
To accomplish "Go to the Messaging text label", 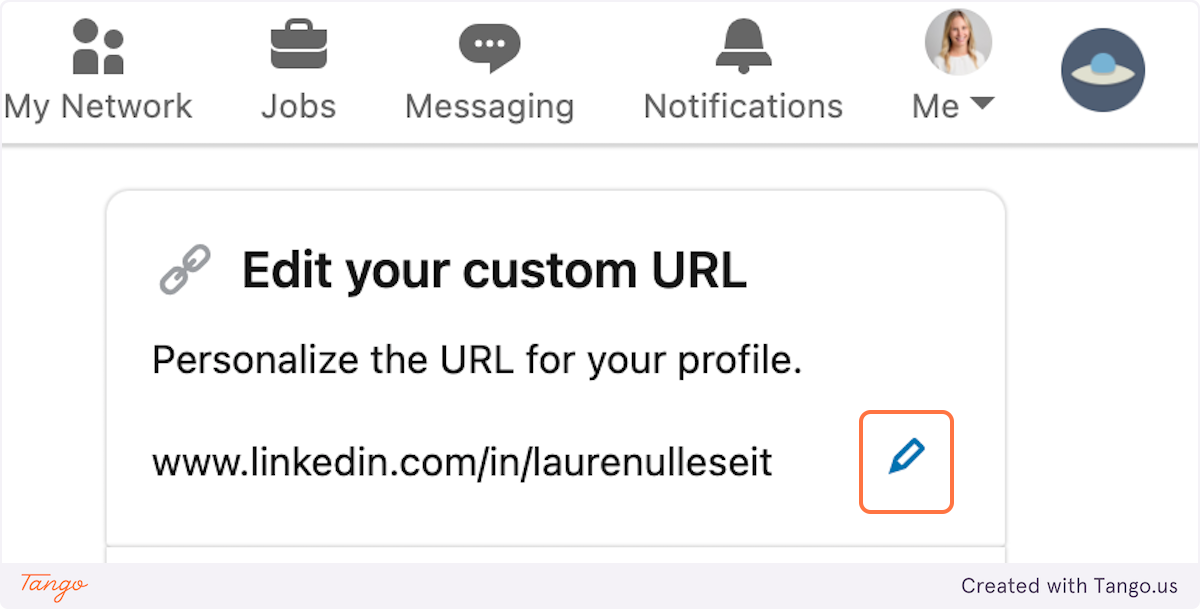I will [x=489, y=106].
